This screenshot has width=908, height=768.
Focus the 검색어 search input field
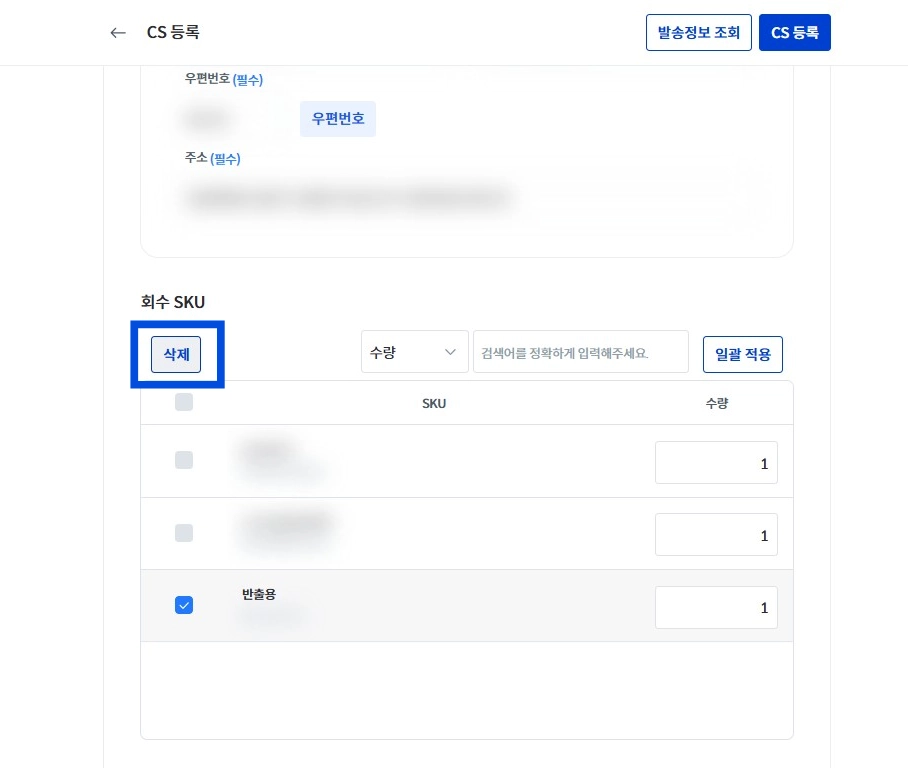[581, 352]
